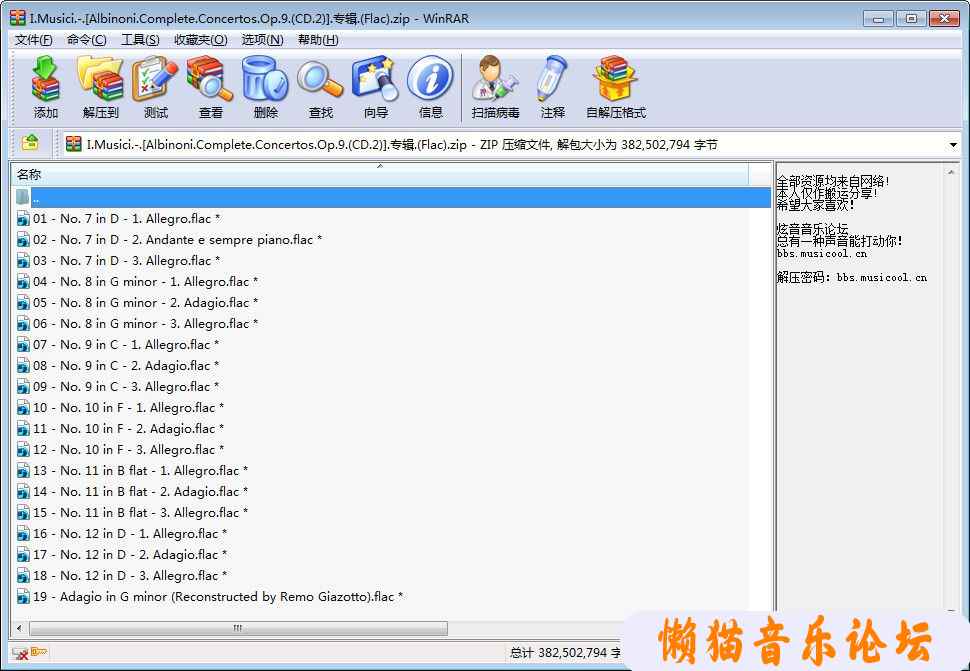Expand the archive path dropdown arrow
Screen dimensions: 970x671
[x=953, y=145]
